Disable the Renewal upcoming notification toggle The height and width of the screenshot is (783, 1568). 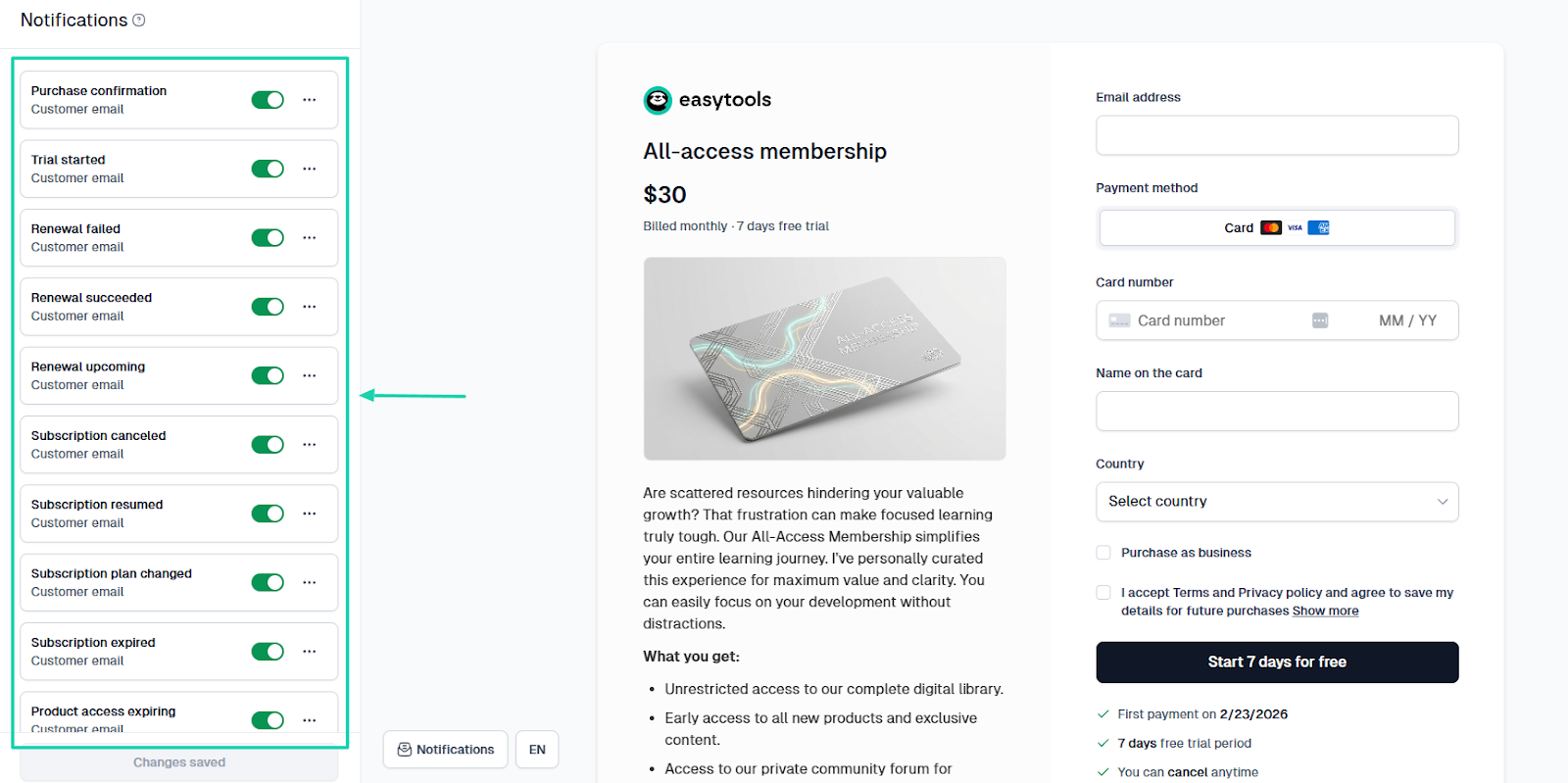(268, 375)
